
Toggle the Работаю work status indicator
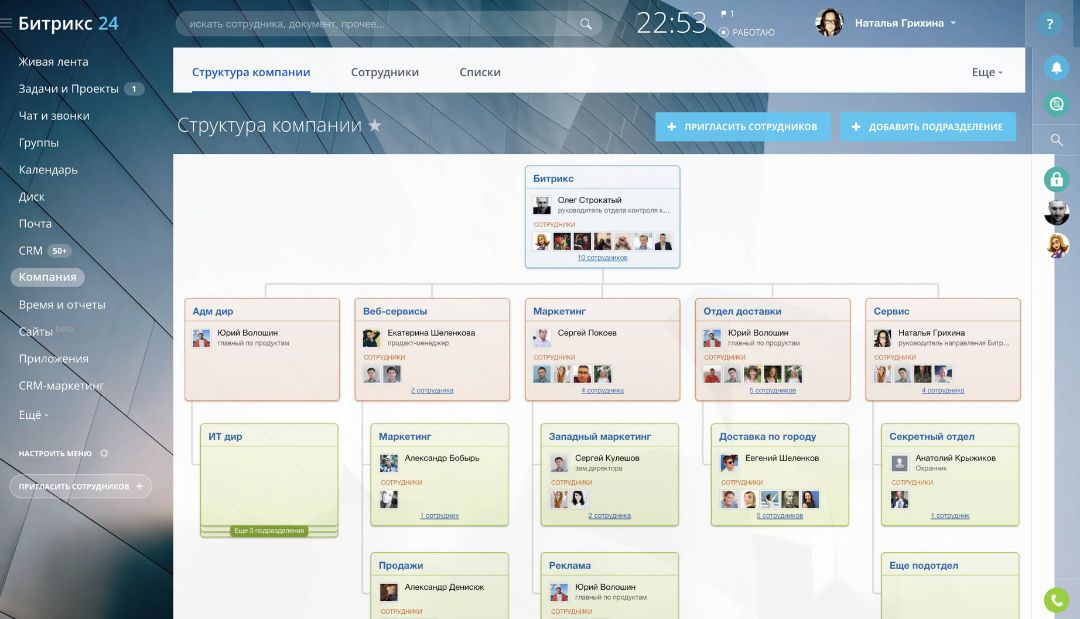[747, 32]
